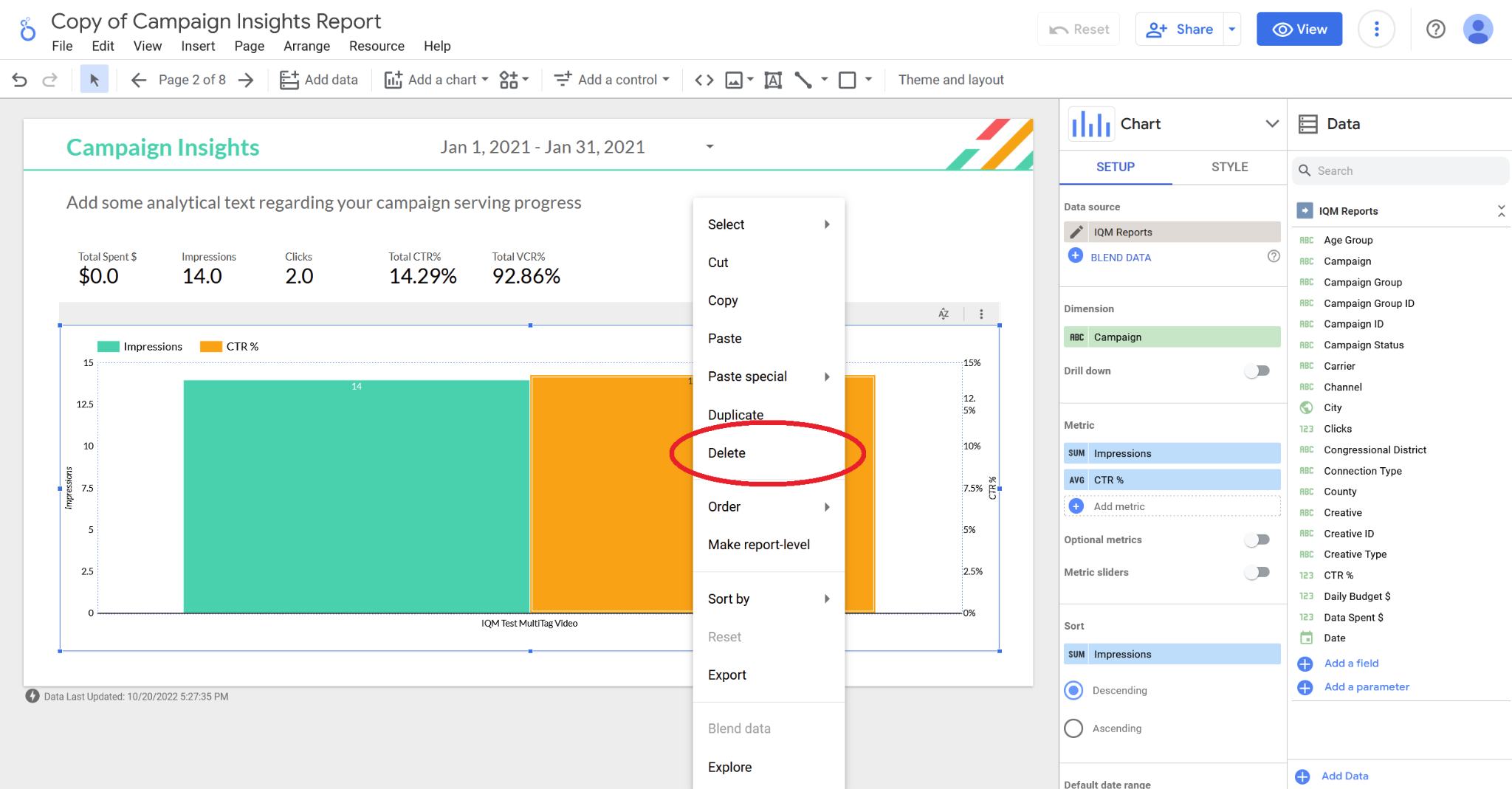Image resolution: width=1512 pixels, height=789 pixels.
Task: Select the Ascending sort radio button
Action: tap(1073, 728)
